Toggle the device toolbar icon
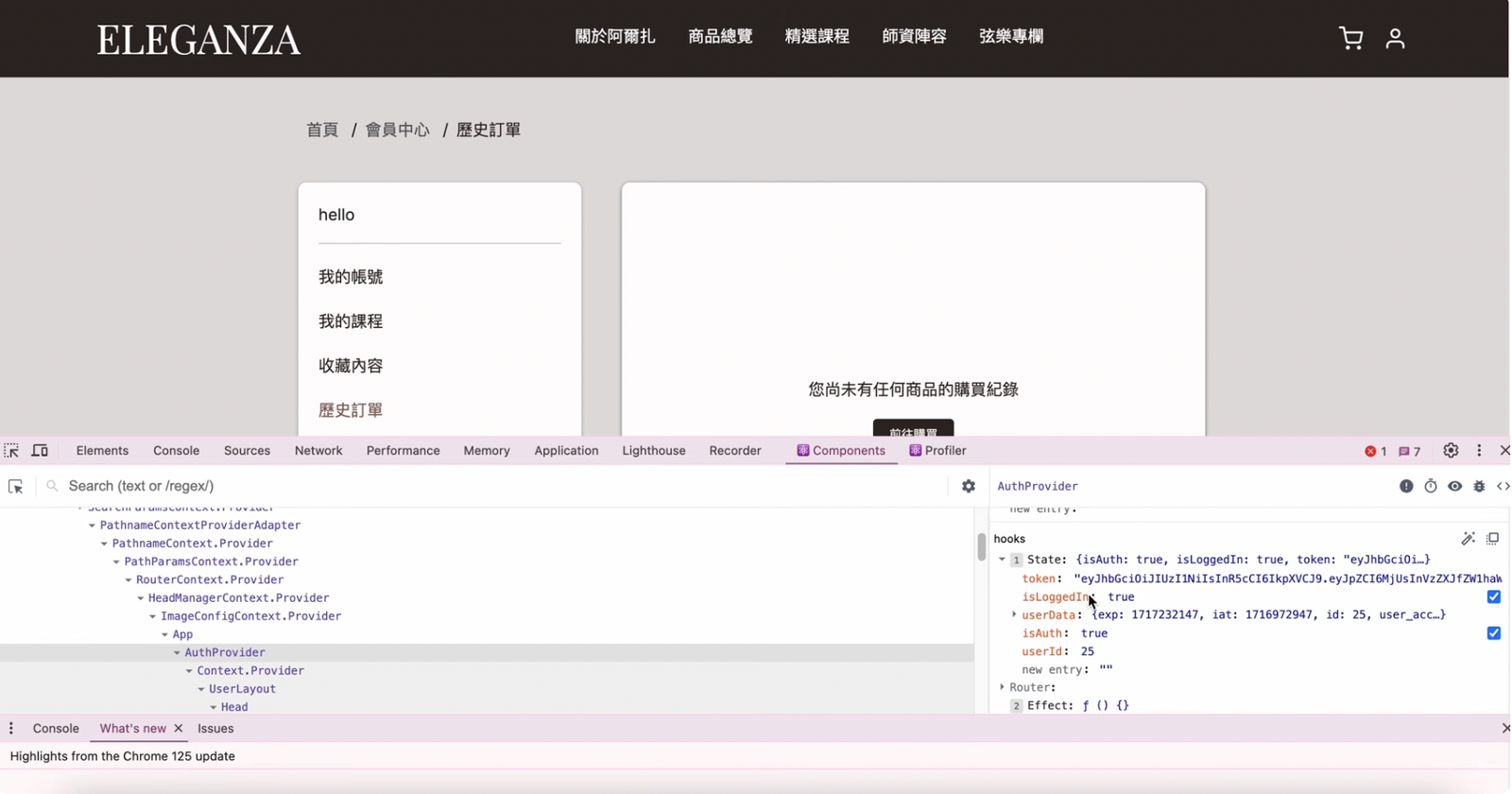The width and height of the screenshot is (1512, 794). pos(40,451)
